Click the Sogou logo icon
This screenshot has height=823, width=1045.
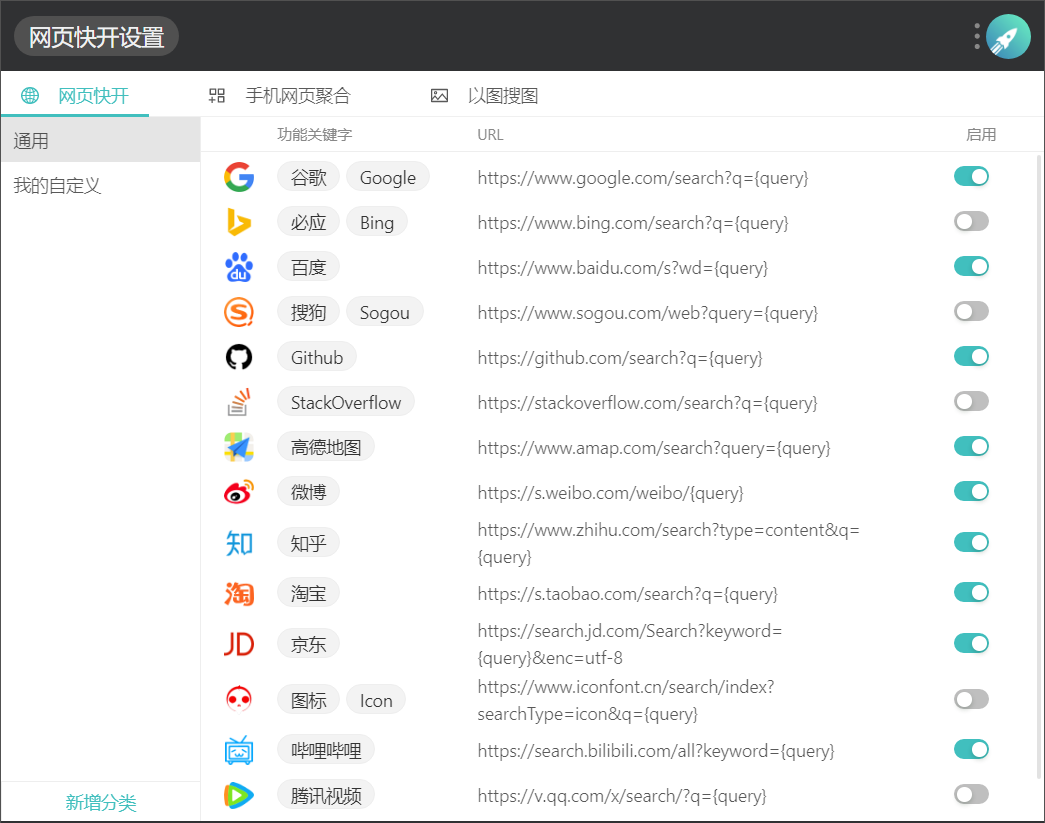pos(239,312)
